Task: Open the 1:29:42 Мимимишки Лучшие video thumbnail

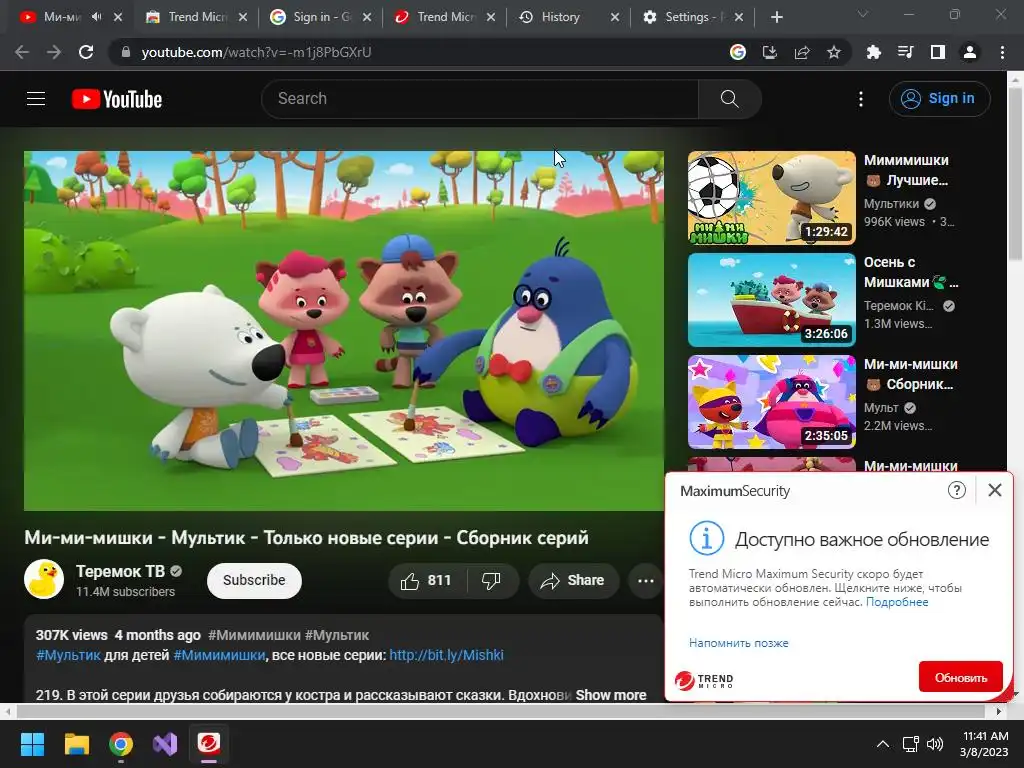Action: coord(771,198)
